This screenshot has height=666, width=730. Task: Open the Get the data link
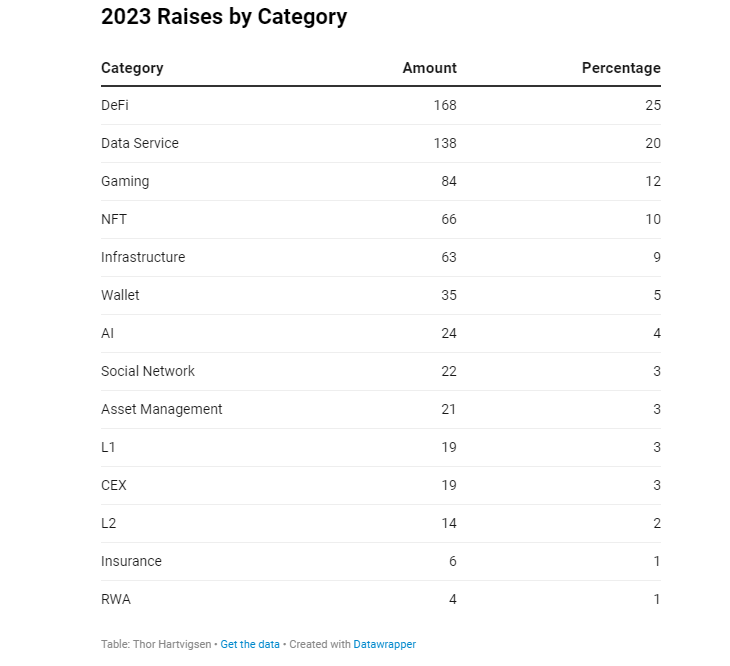coord(250,644)
